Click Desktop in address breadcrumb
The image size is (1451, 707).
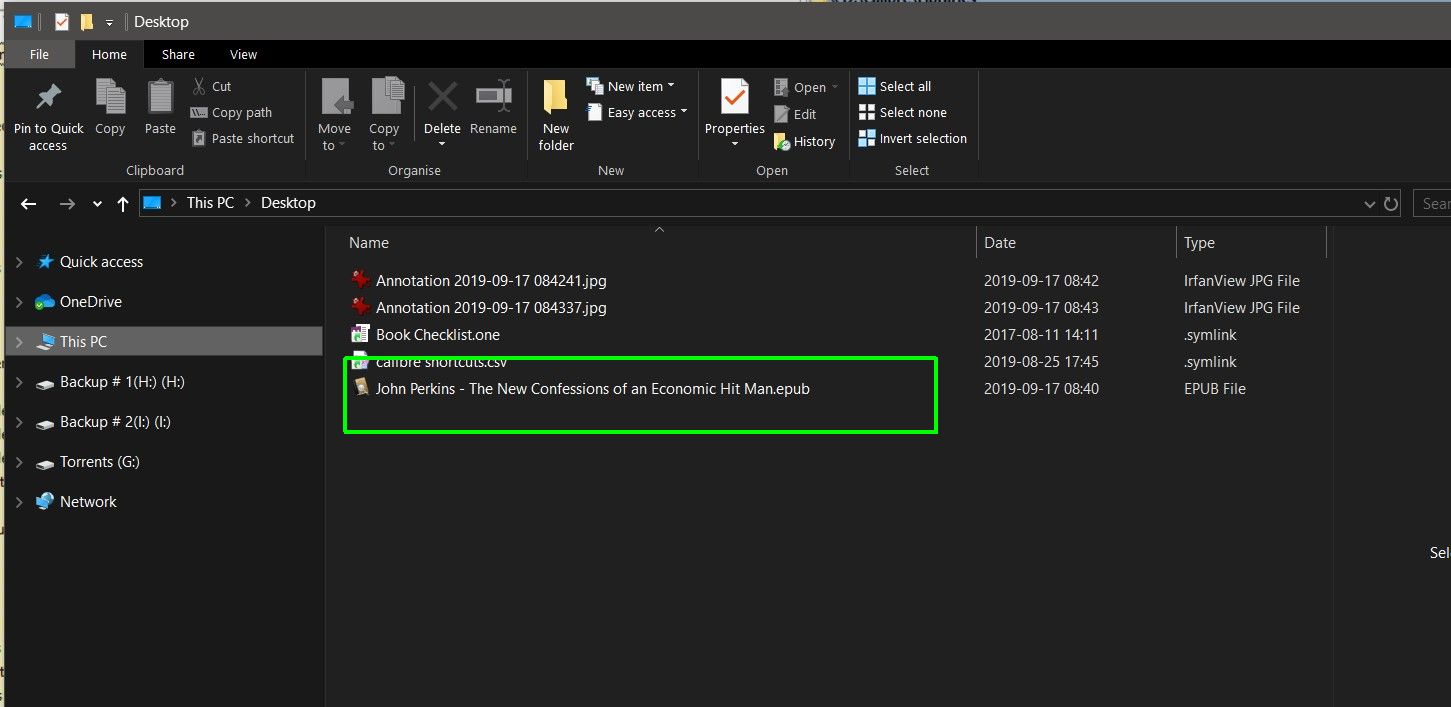288,203
